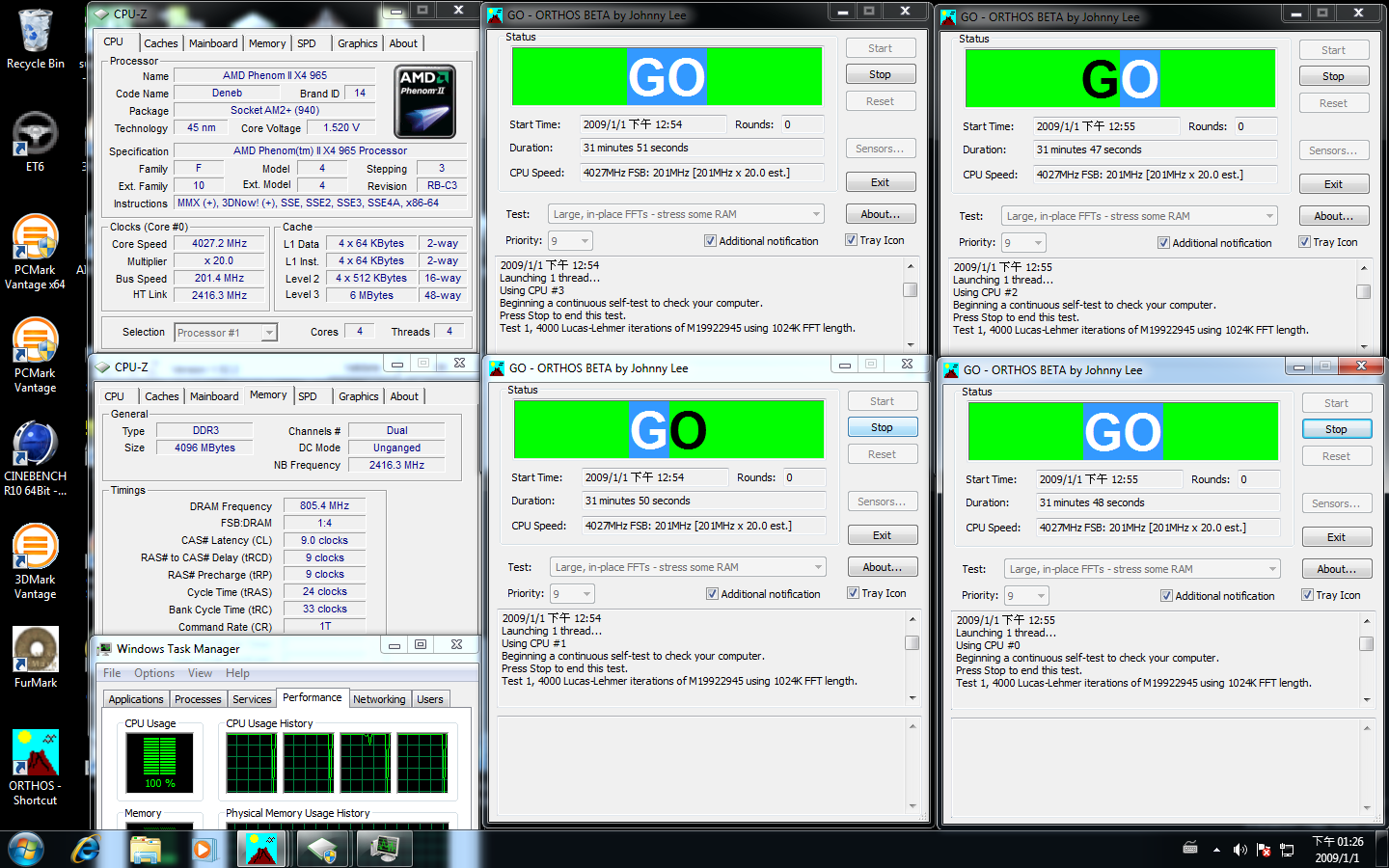Click Exit in the ORTHOS CPU #3 window
The image size is (1389, 868).
click(x=880, y=182)
